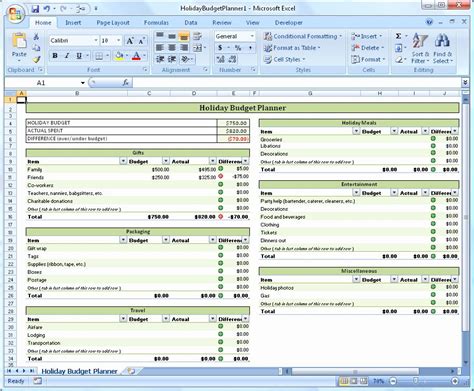Apply accounting dollar number format
474x391 pixels.
tap(220, 48)
